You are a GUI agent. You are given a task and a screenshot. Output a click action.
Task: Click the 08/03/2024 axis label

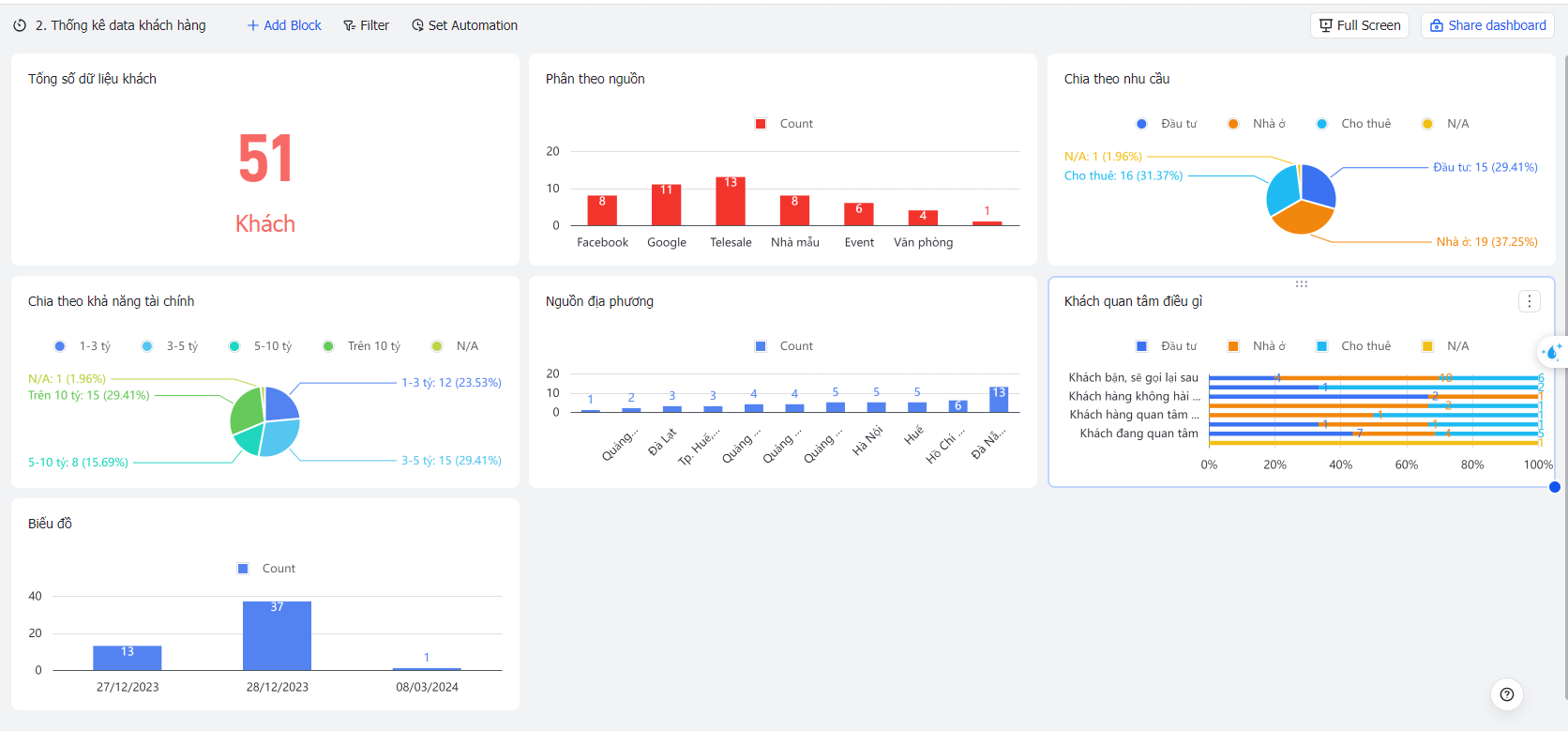(x=427, y=687)
